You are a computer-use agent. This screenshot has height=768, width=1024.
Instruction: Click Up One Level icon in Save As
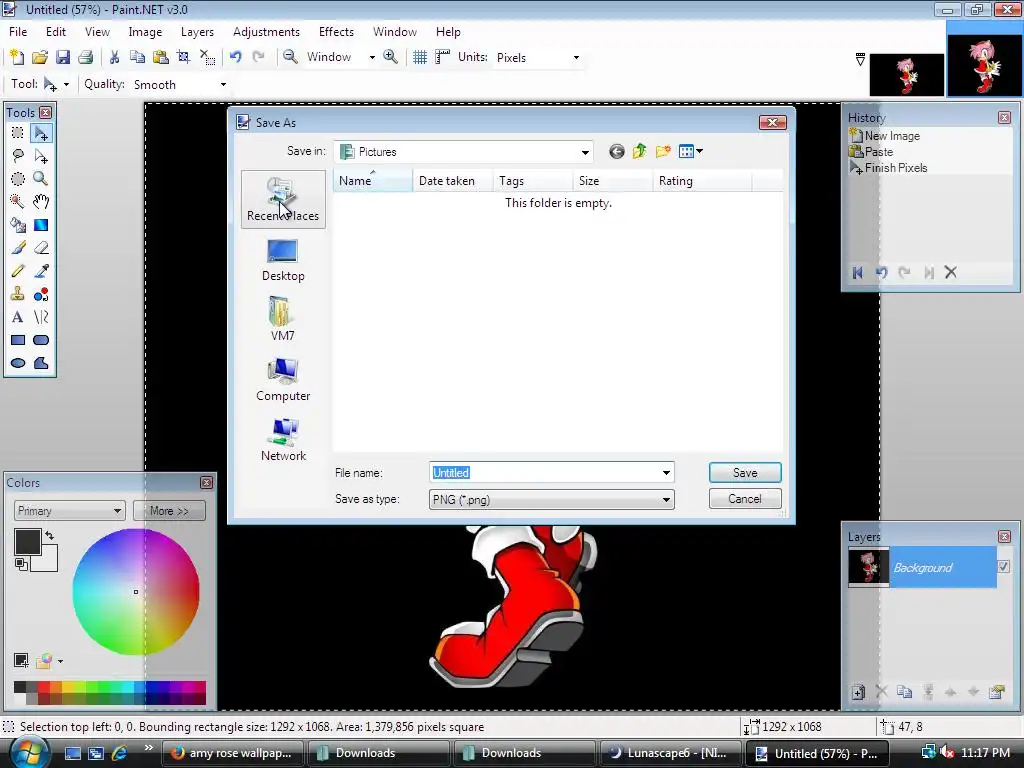click(x=639, y=152)
